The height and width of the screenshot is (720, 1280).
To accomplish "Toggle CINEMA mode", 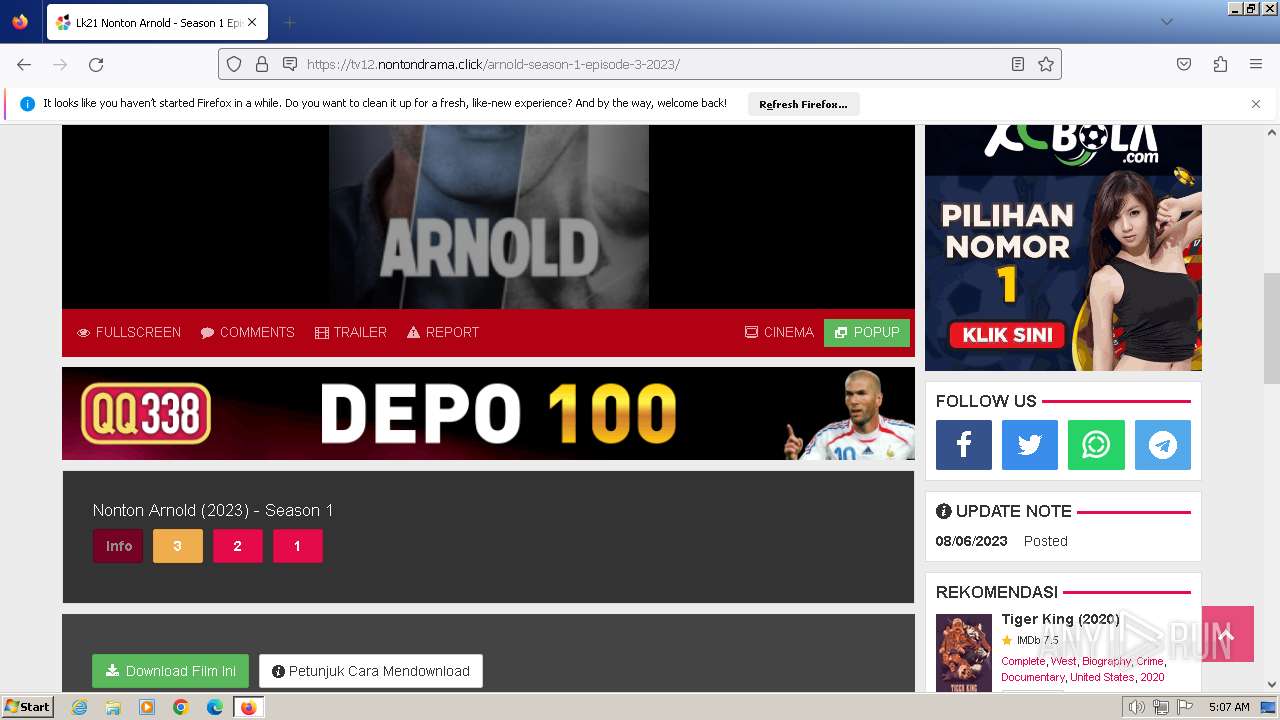I will 779,332.
